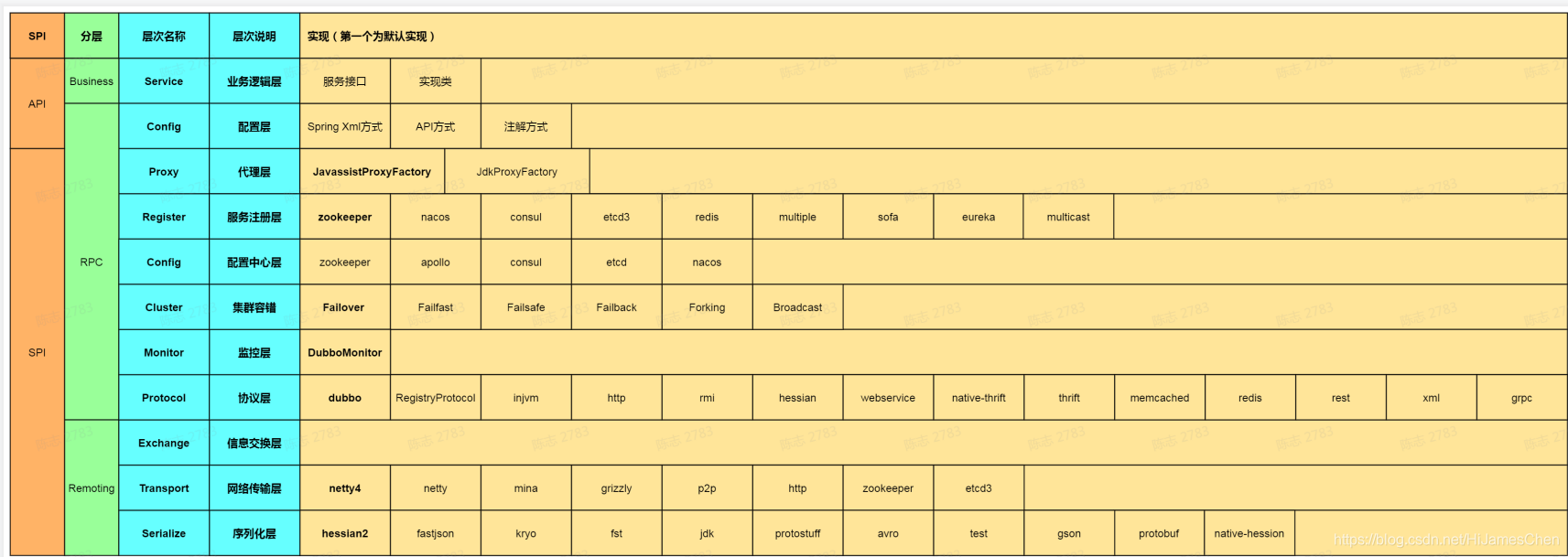
Task: Click the injvm cell
Action: point(526,399)
